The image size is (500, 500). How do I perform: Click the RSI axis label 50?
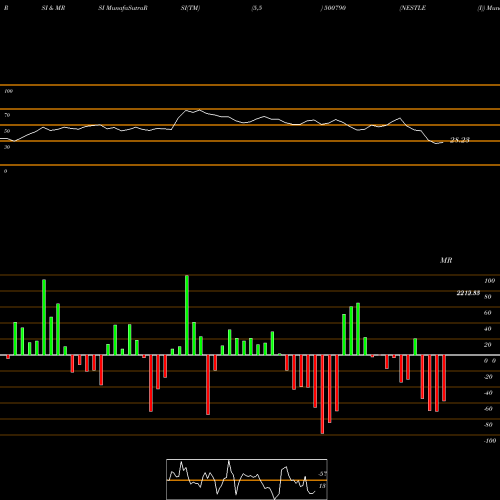(x=7, y=131)
